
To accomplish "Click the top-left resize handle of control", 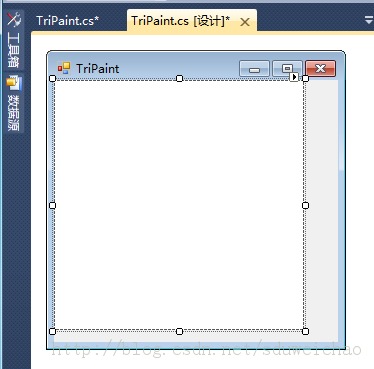I will point(52,78).
